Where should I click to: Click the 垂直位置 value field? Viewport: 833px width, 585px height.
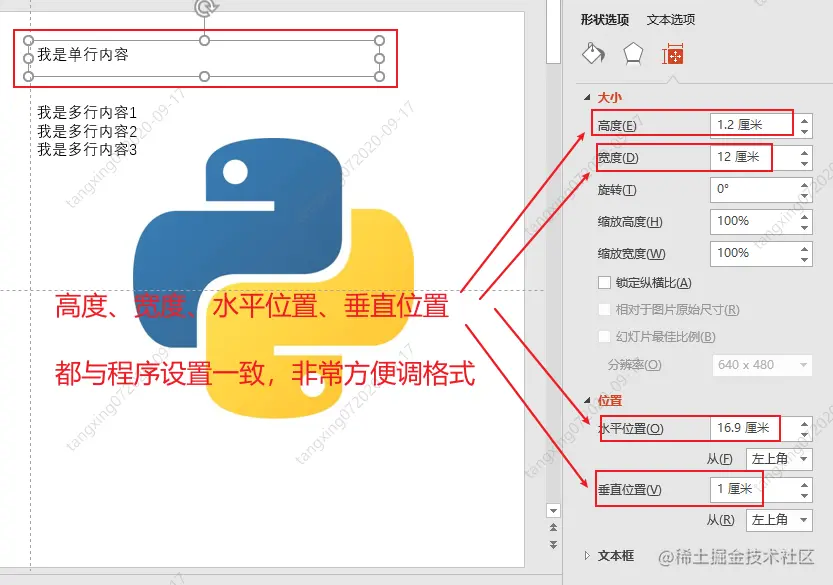[x=753, y=489]
